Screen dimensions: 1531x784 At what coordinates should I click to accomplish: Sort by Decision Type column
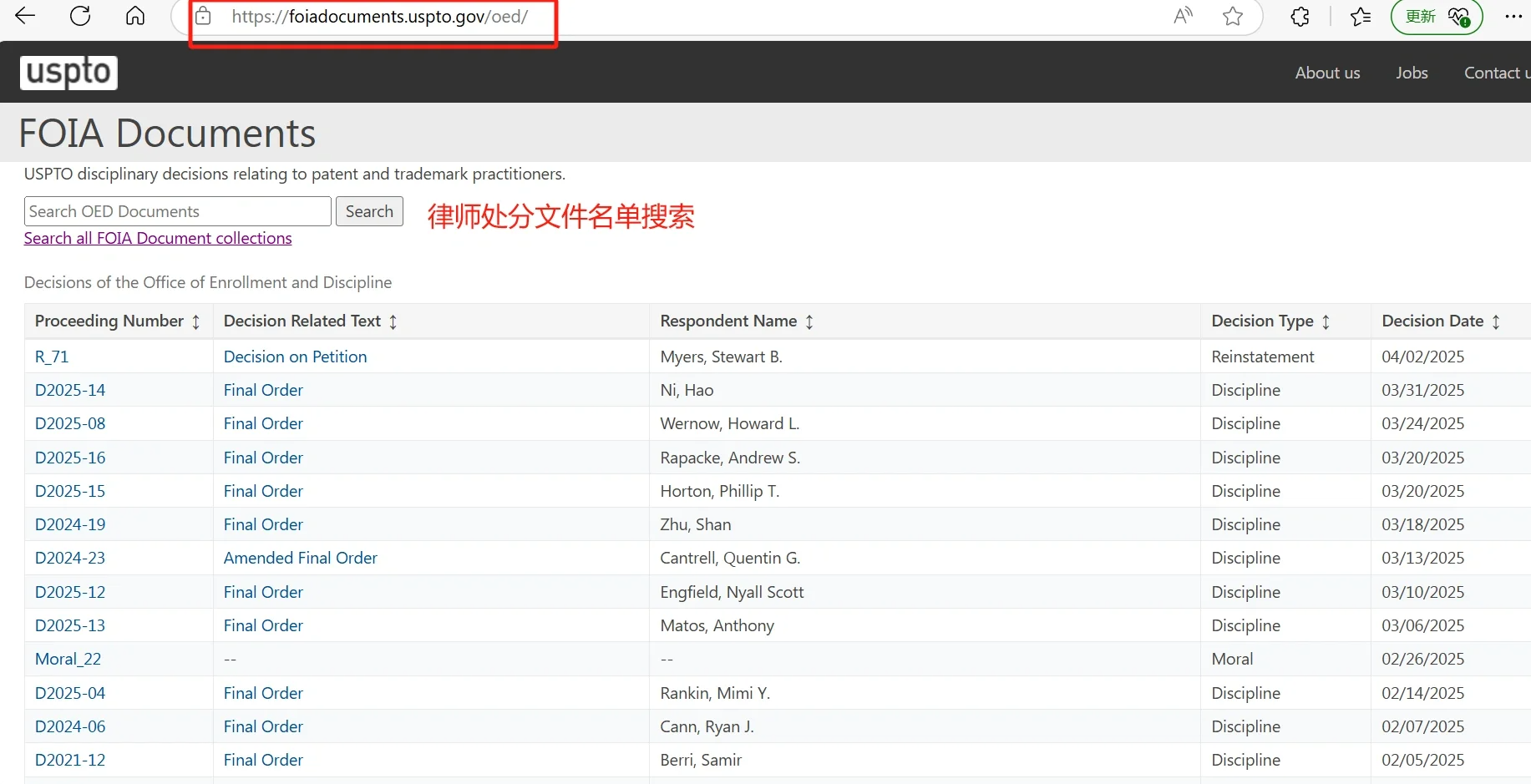[x=1326, y=321]
